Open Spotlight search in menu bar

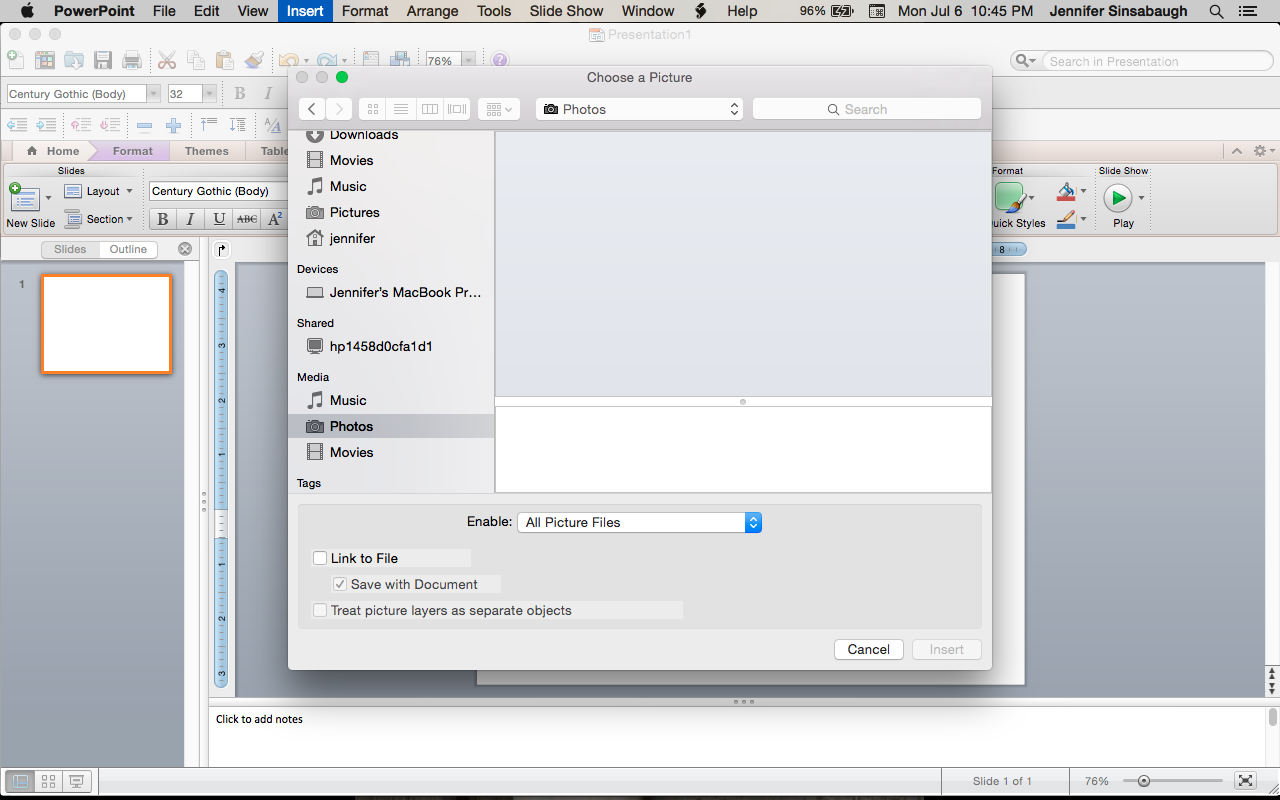coord(1216,11)
